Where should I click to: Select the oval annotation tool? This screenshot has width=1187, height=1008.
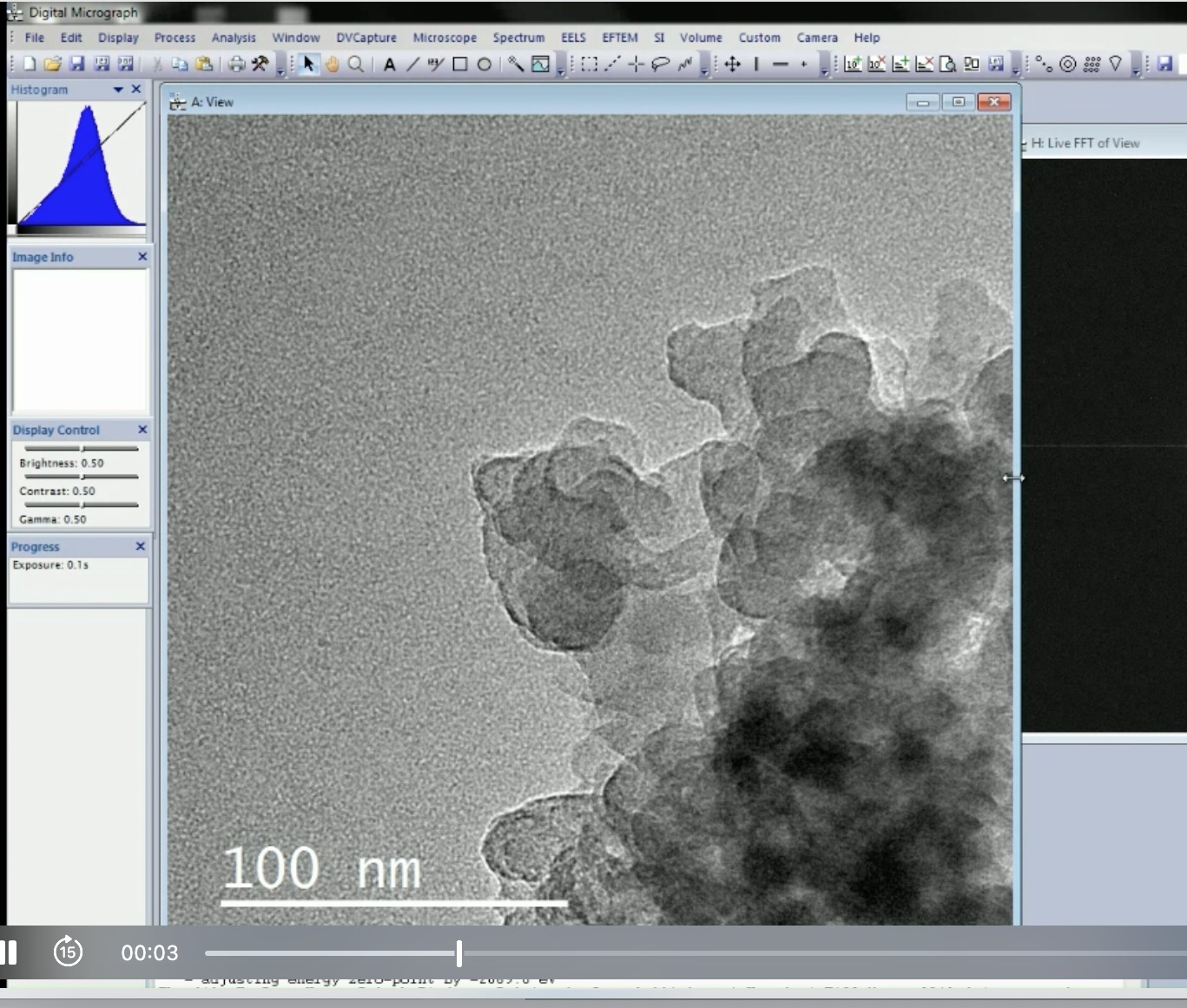tap(485, 64)
